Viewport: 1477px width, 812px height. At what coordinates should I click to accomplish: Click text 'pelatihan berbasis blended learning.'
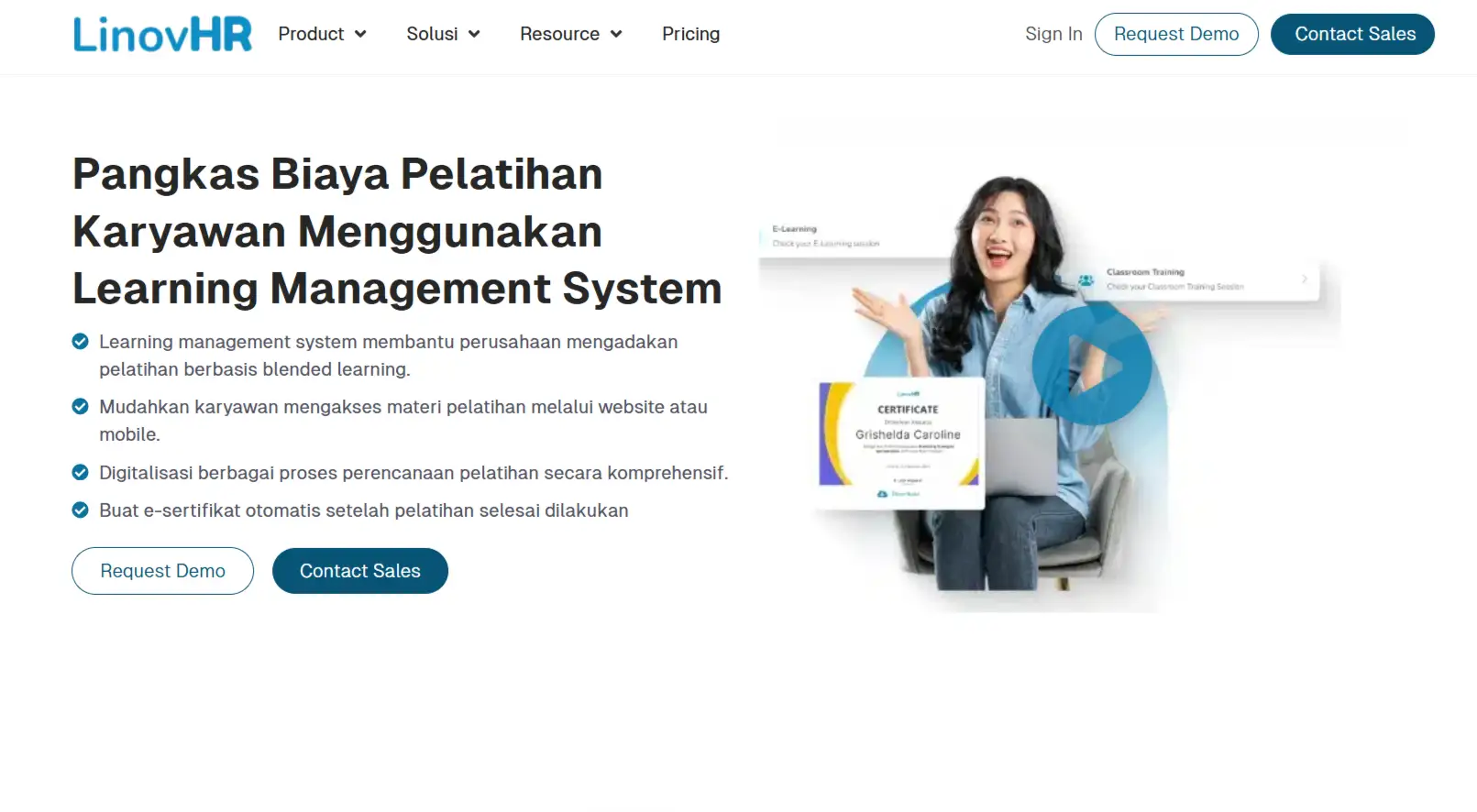(255, 369)
